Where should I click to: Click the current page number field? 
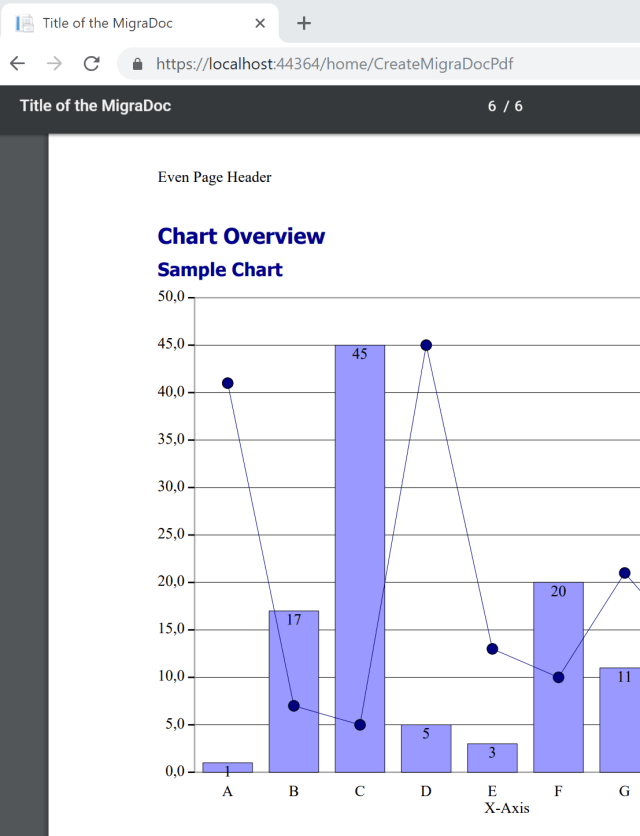pos(492,106)
